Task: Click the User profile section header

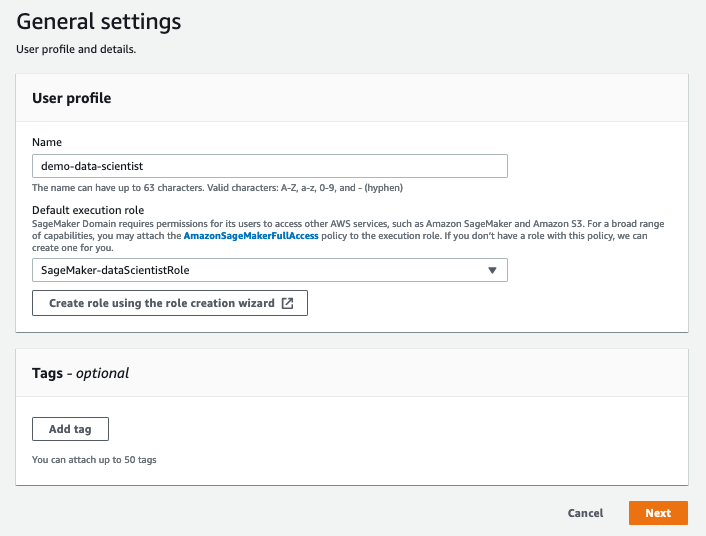Action: click(x=72, y=98)
